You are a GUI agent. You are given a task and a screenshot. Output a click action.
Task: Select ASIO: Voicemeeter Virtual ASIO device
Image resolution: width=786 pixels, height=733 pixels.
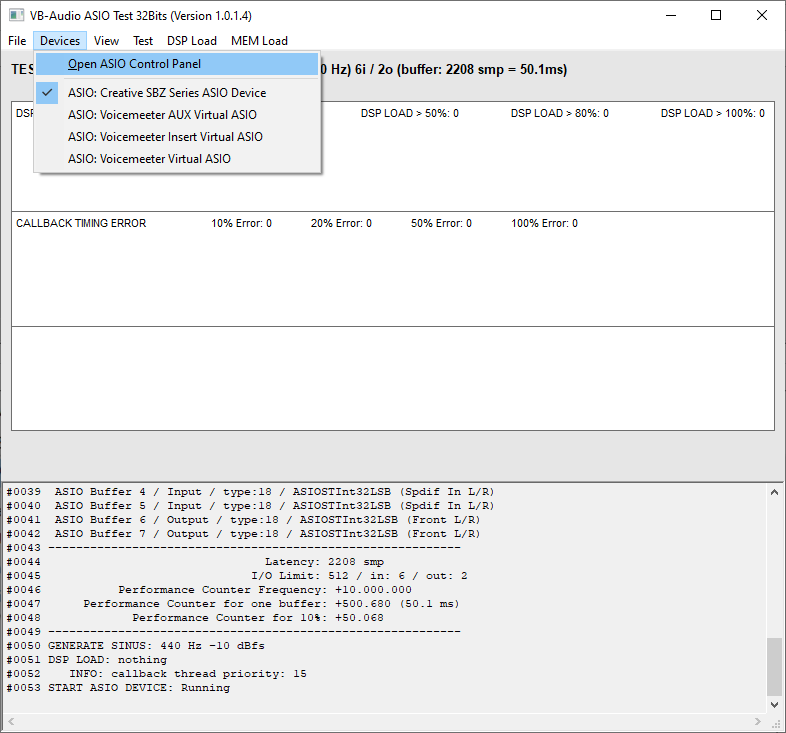coord(177,159)
